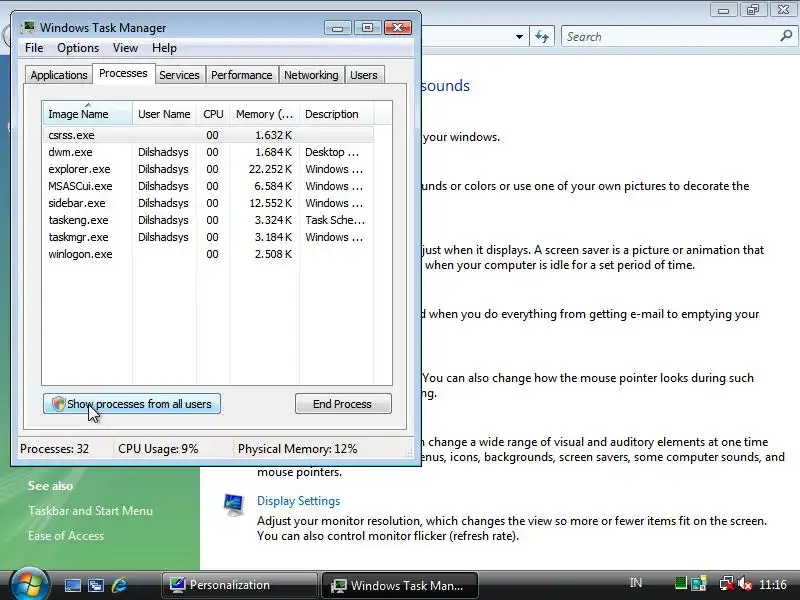
Task: Click the green CPU meter tray icon
Action: tap(681, 583)
